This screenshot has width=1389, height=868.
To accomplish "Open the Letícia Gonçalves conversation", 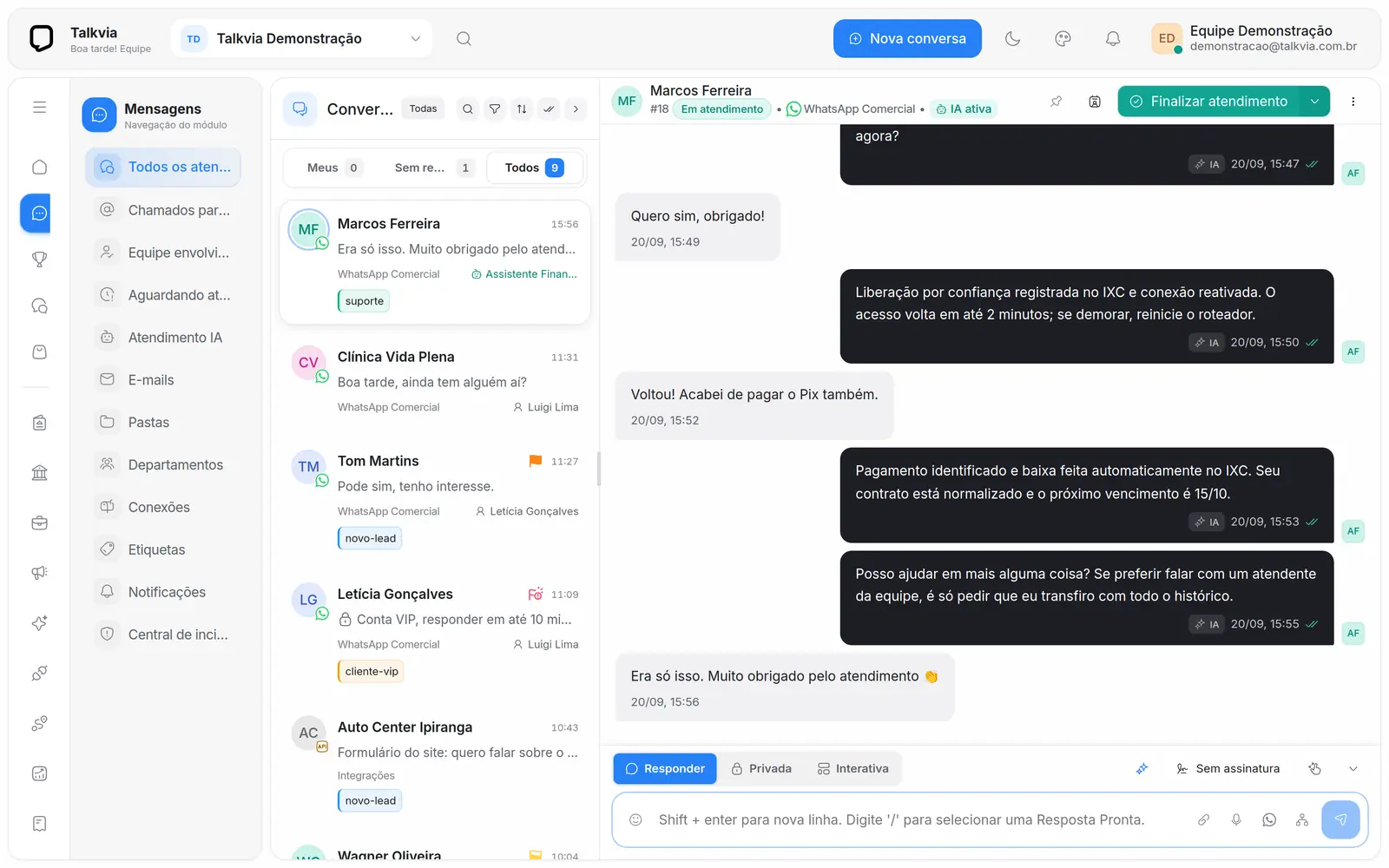I will [435, 632].
